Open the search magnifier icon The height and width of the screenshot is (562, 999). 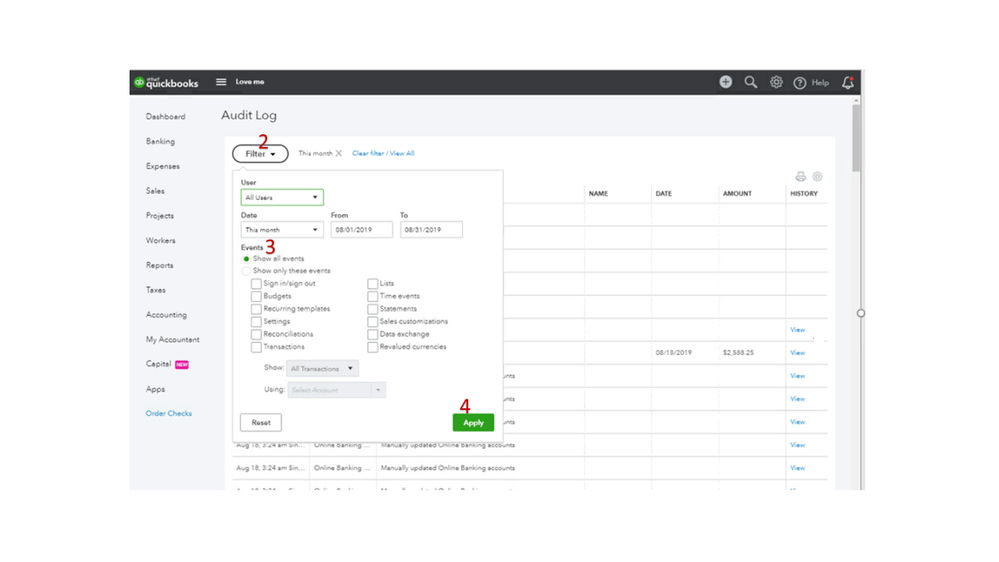(x=751, y=82)
